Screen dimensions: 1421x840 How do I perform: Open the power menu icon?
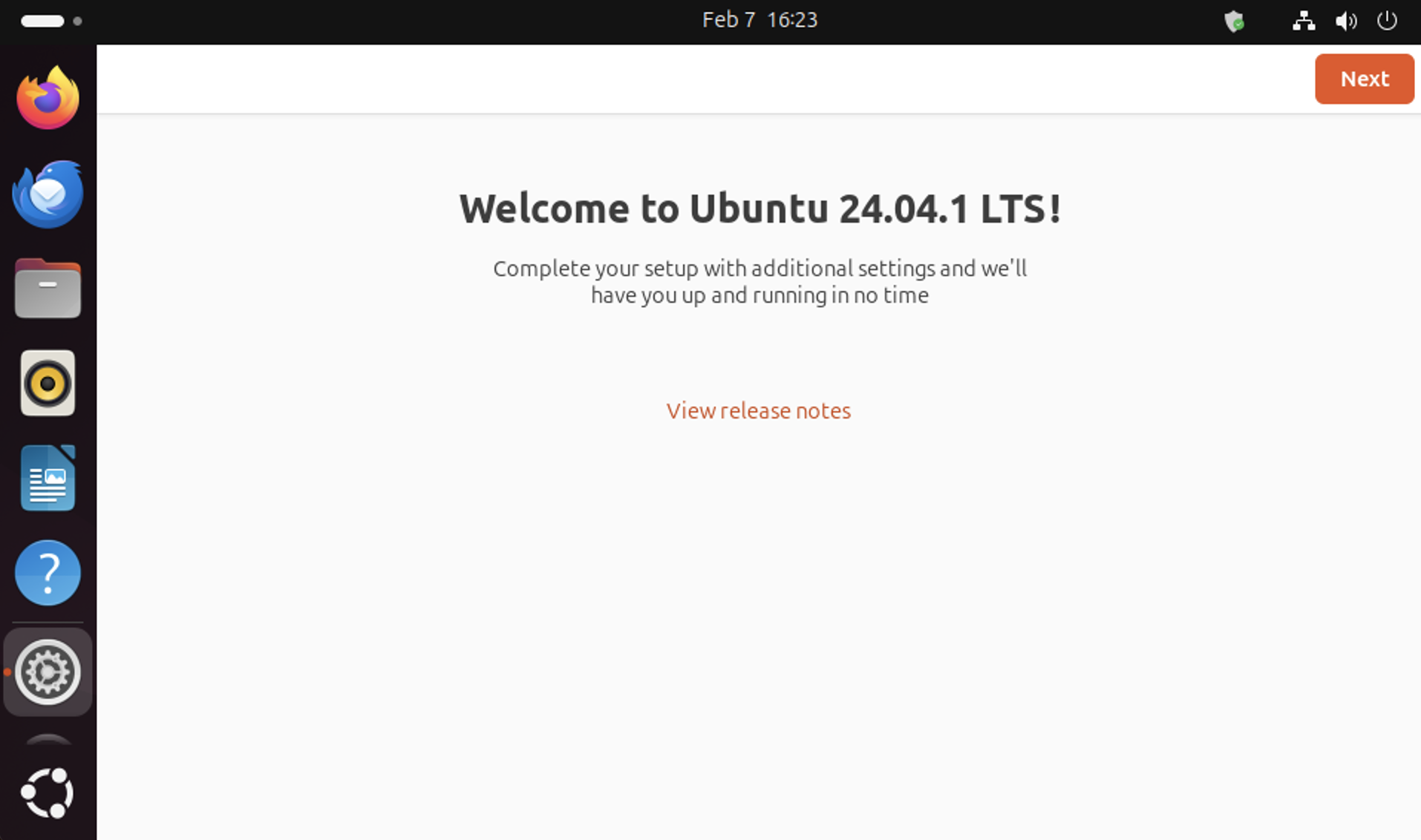(x=1387, y=21)
